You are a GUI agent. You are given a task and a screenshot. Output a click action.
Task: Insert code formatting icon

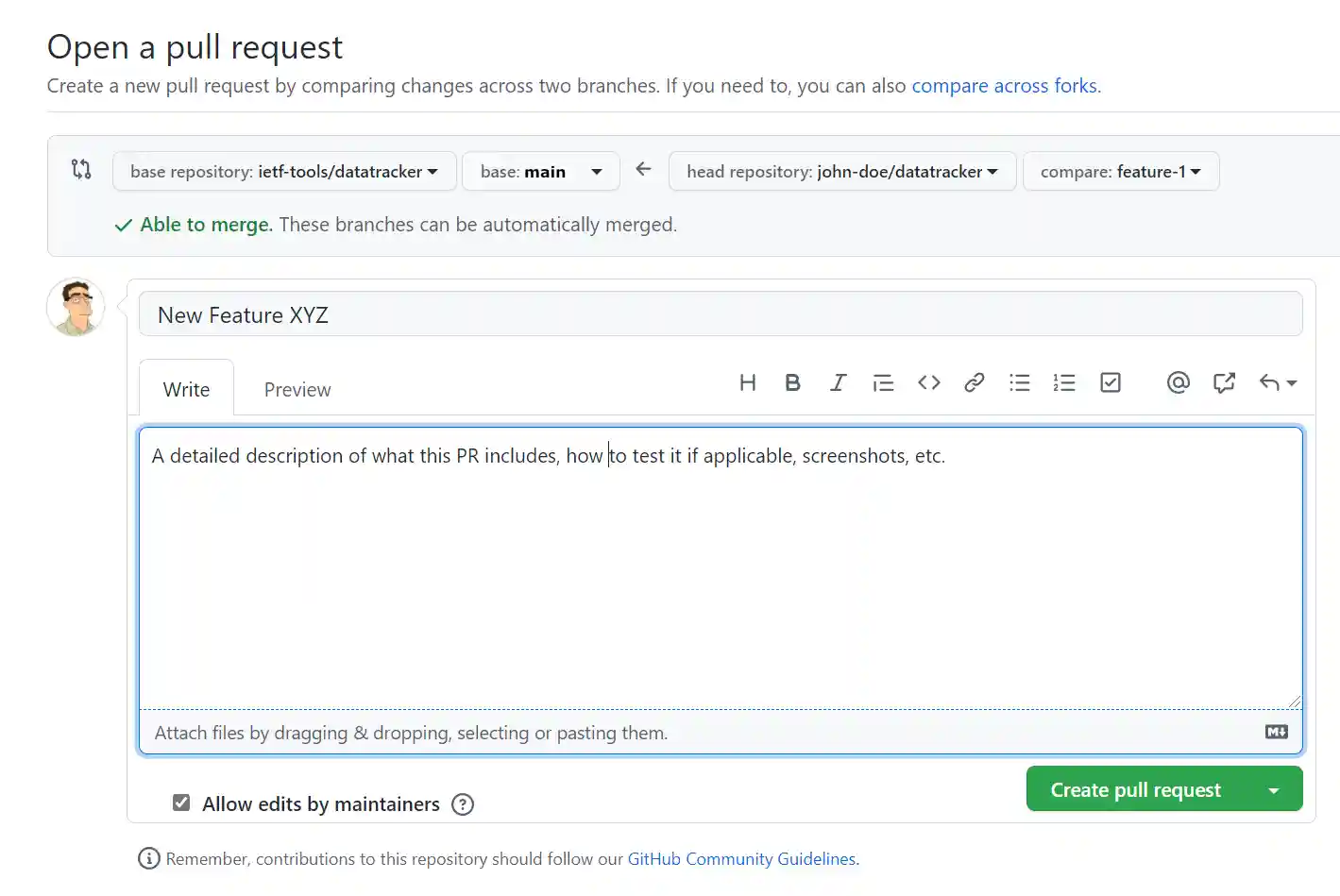coord(928,382)
